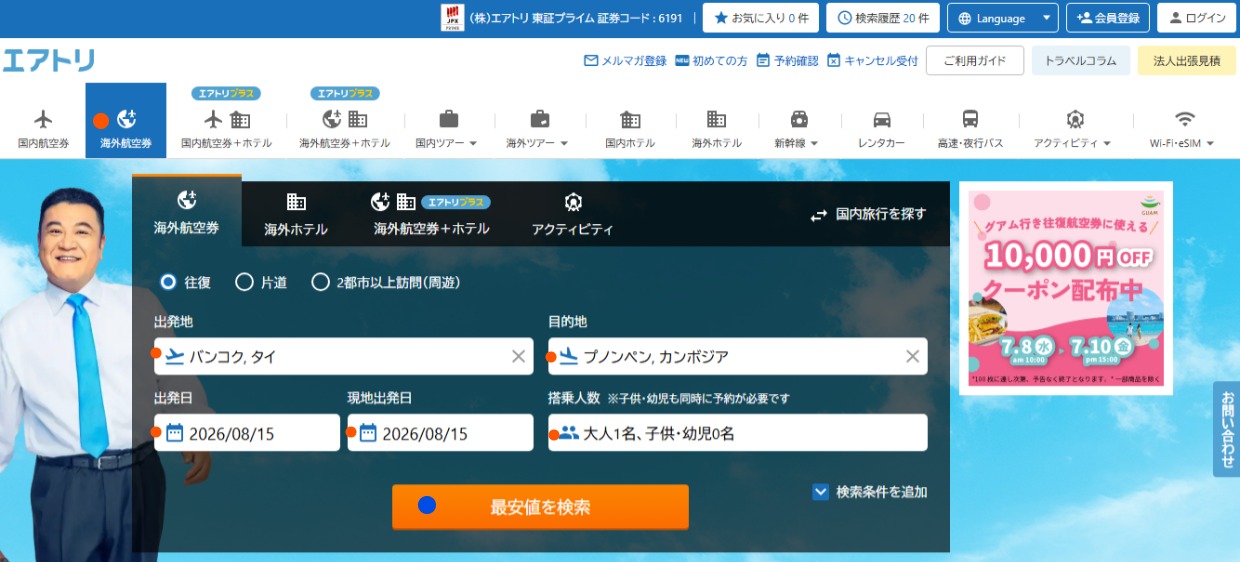
Task: Click 国内旅行を探す switch link
Action: [868, 214]
